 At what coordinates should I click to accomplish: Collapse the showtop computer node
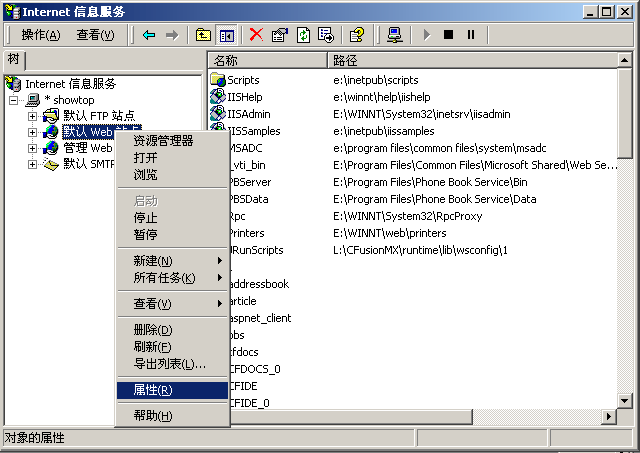pyautogui.click(x=14, y=100)
